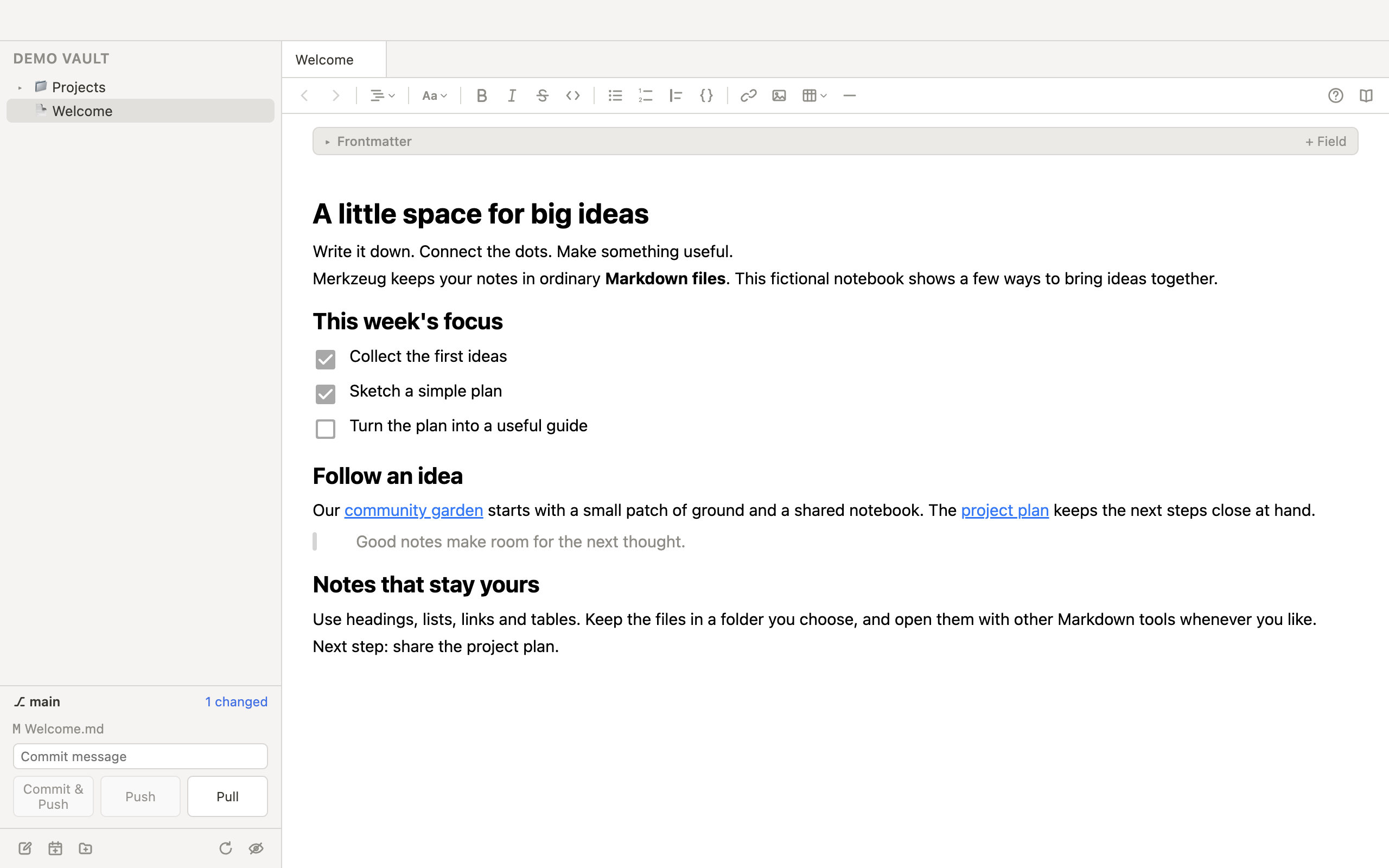The width and height of the screenshot is (1389, 868).
Task: Uncheck 'Sketch a simple plan'
Action: click(326, 394)
